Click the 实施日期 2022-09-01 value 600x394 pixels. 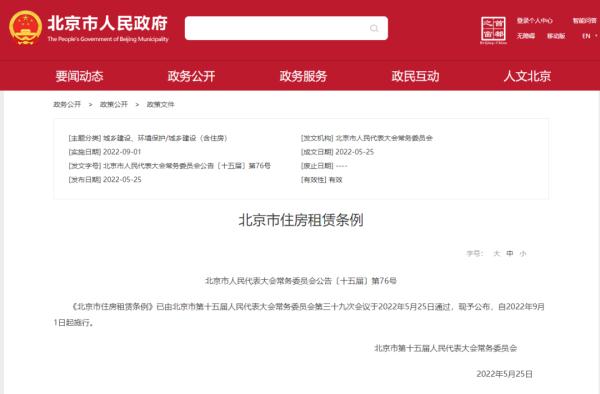click(122, 152)
